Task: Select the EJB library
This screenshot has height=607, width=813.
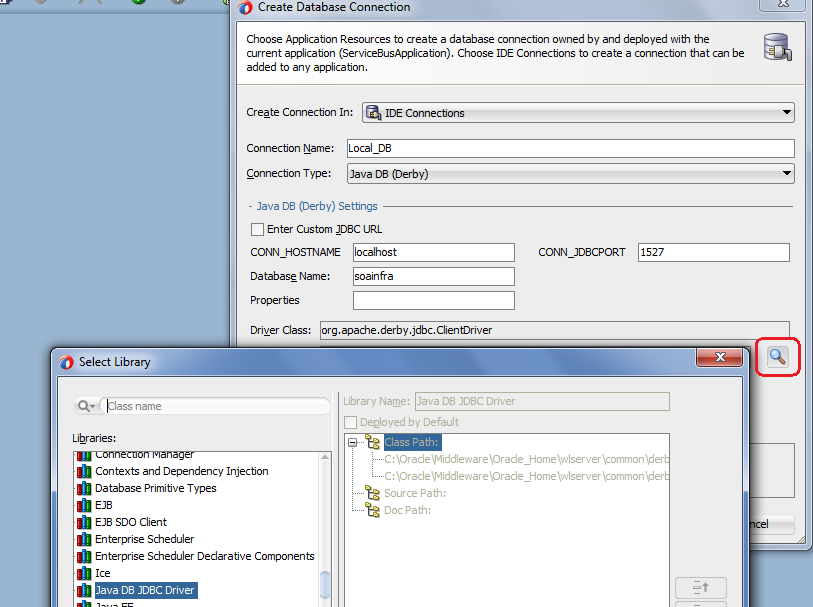Action: pos(104,505)
